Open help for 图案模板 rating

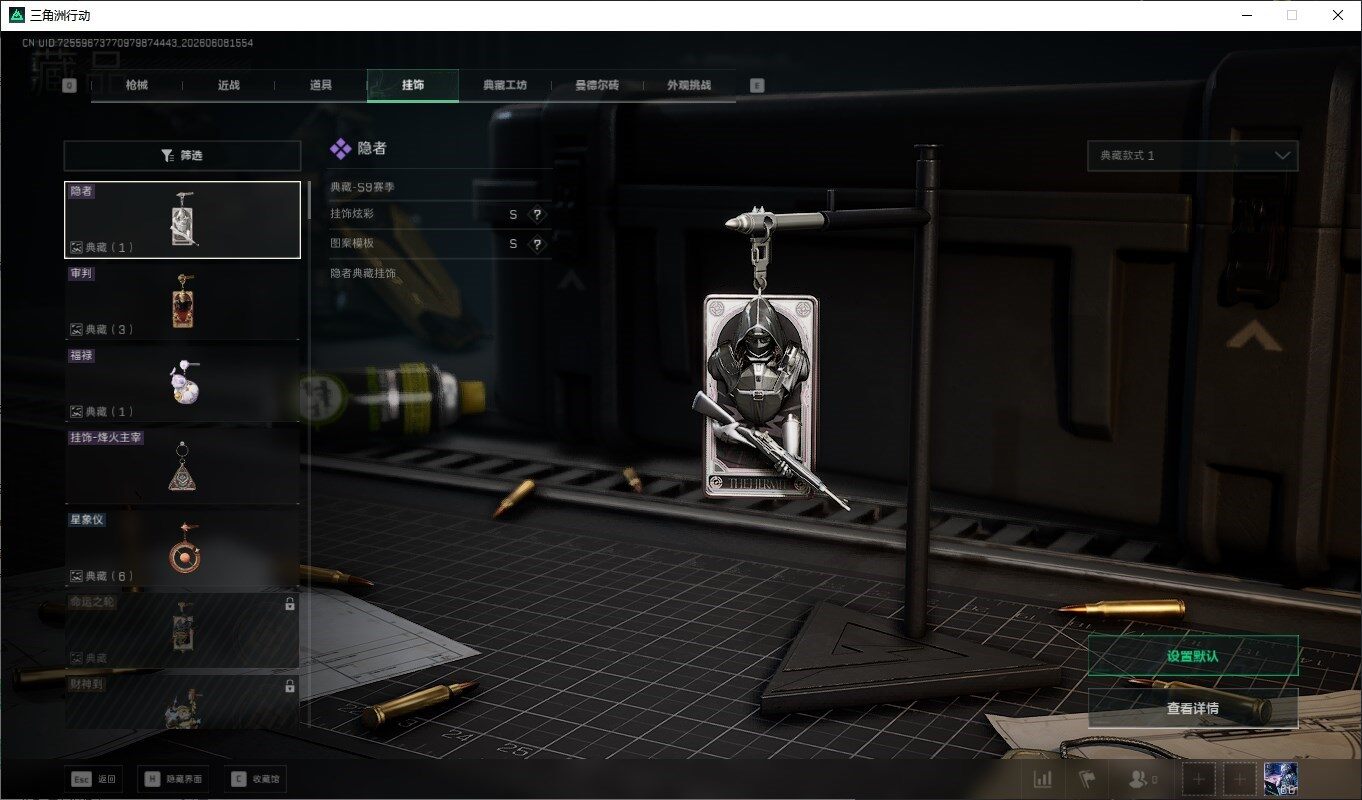(x=537, y=244)
